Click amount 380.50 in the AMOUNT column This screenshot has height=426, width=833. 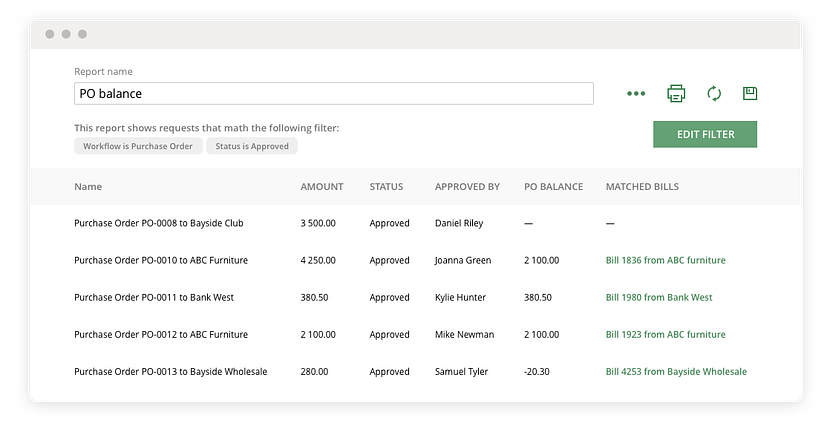314,297
